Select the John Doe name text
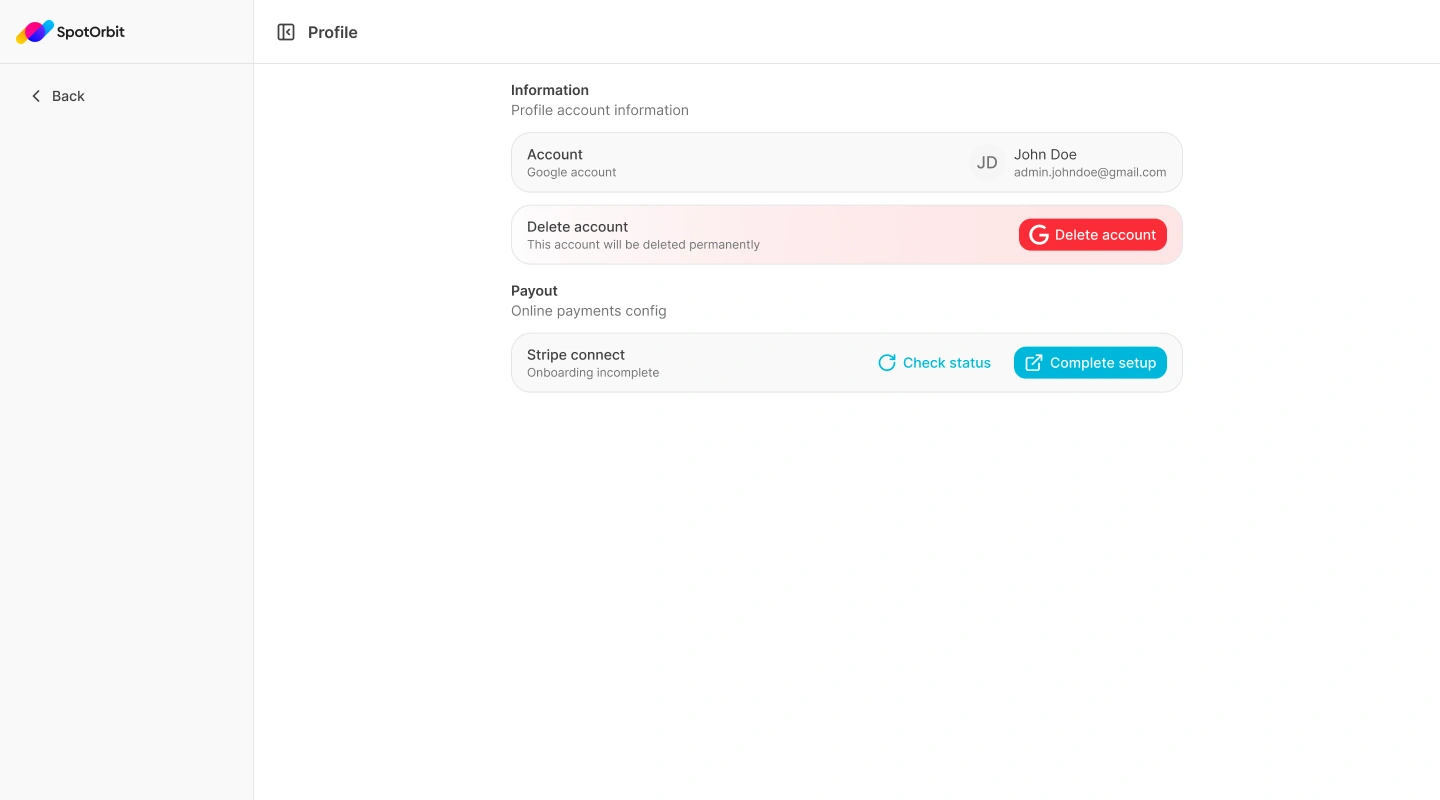Viewport: 1440px width, 800px height. point(1045,154)
